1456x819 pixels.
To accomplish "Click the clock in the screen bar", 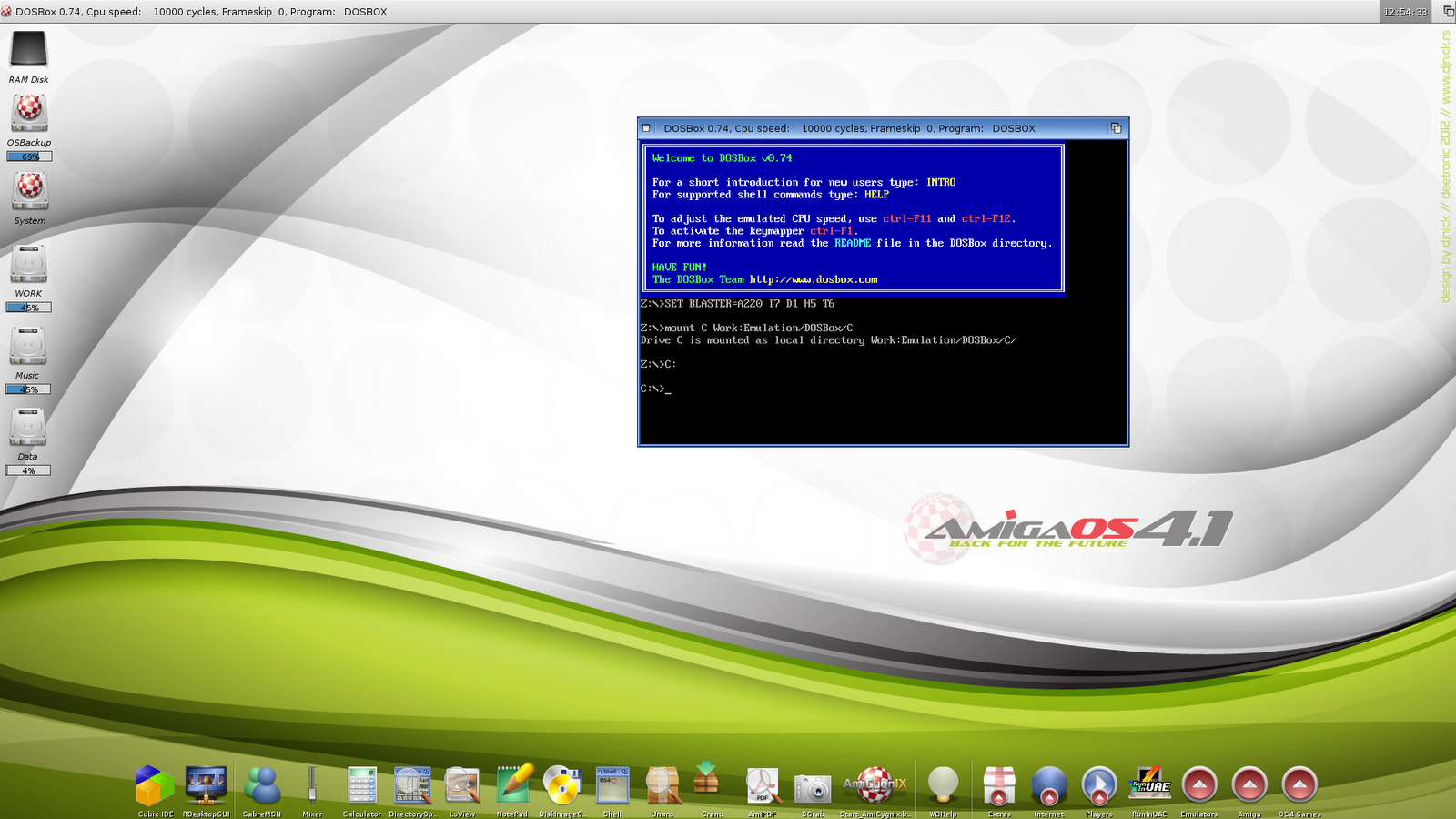I will (x=1405, y=12).
